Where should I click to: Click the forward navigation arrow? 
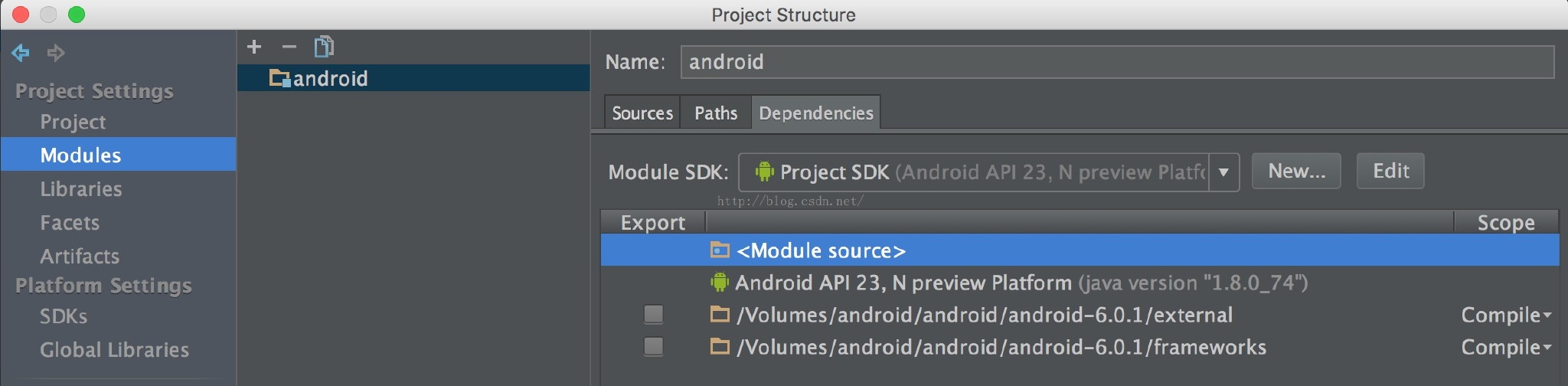coord(56,53)
